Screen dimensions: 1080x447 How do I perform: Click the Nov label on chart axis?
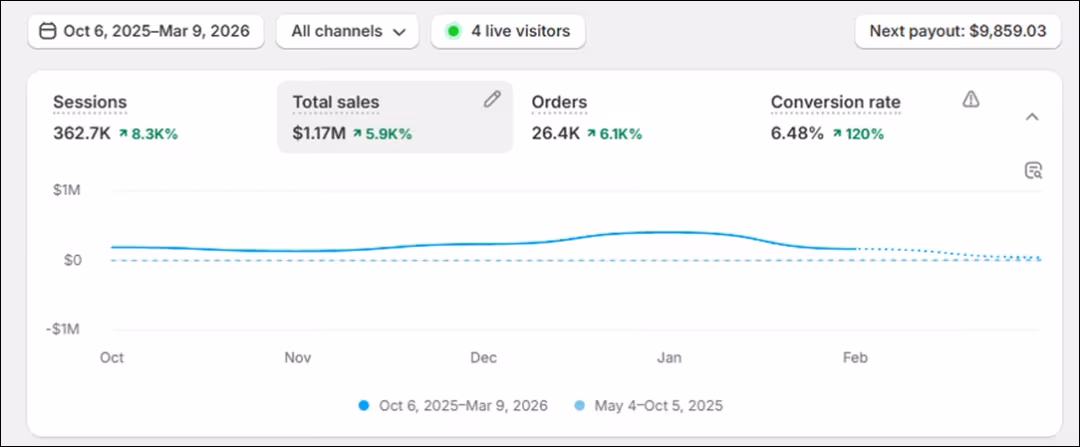(x=298, y=357)
